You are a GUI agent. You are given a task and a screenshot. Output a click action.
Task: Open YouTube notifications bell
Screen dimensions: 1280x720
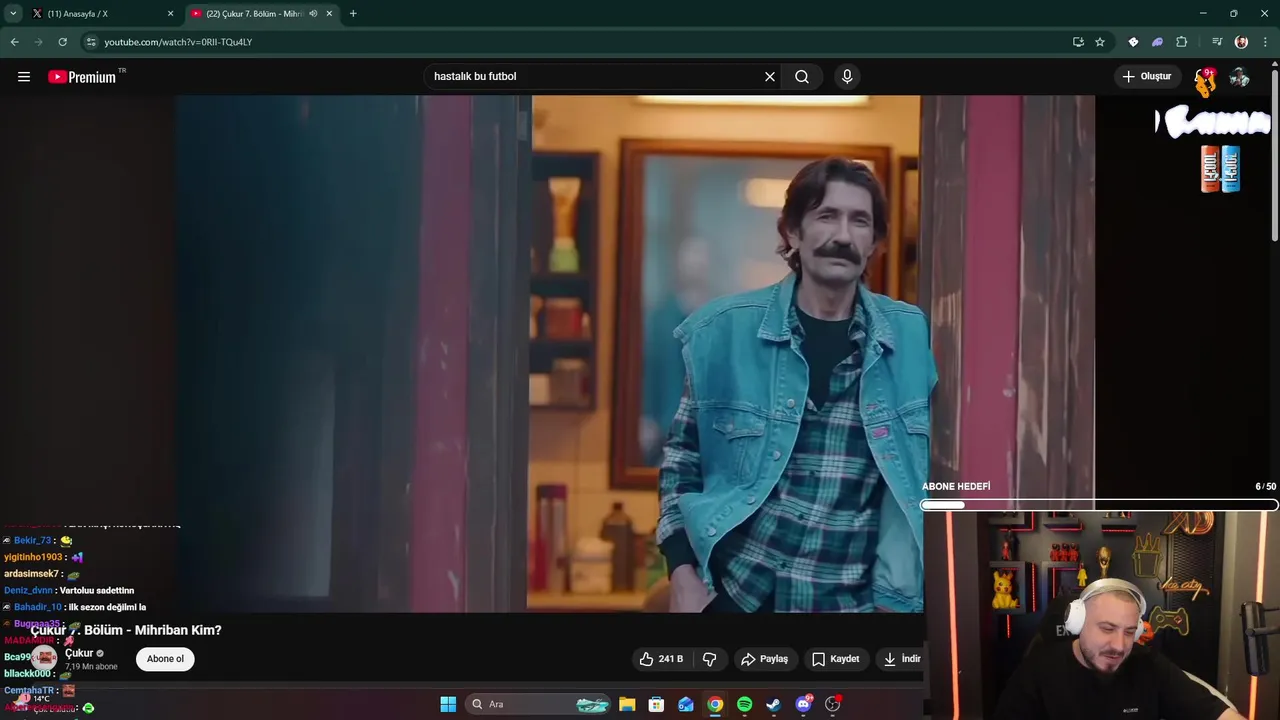tap(1204, 77)
